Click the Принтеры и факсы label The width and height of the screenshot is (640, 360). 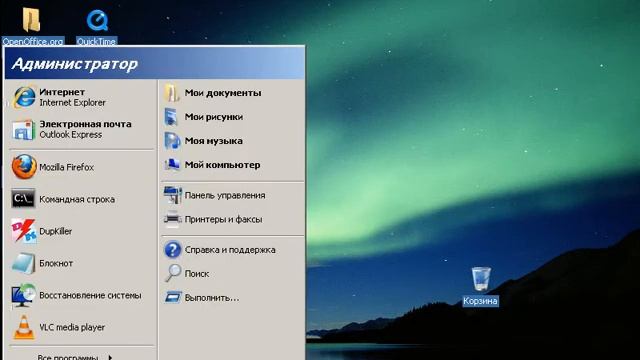(223, 220)
